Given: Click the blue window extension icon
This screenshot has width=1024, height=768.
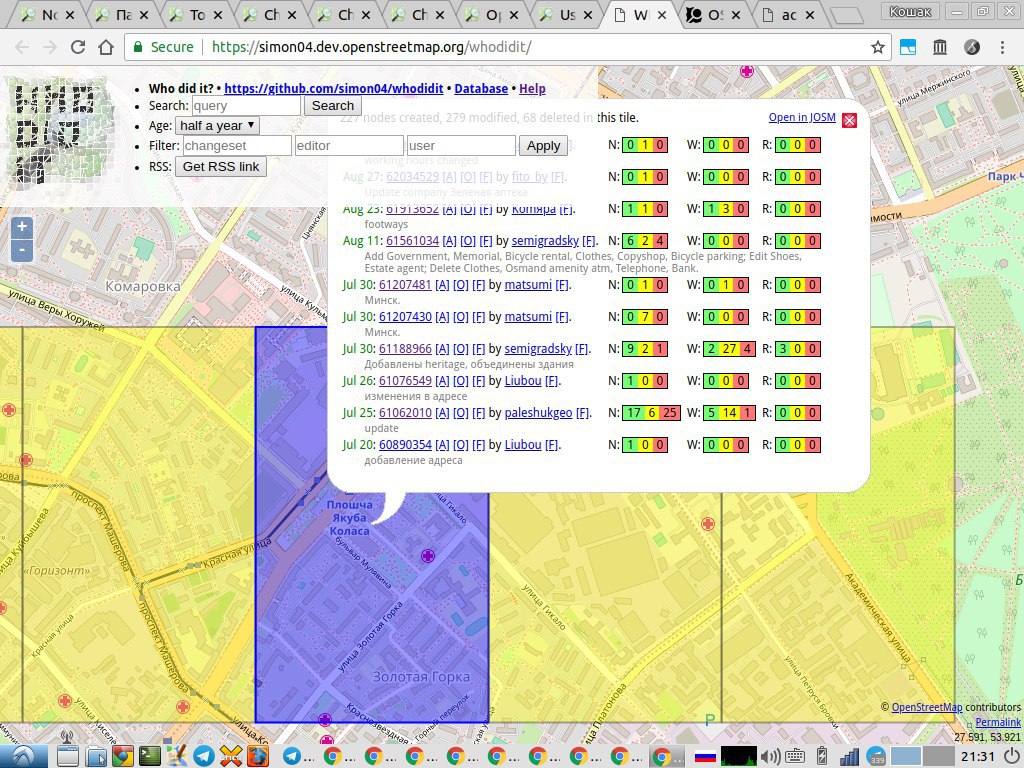Looking at the screenshot, I should tap(908, 47).
